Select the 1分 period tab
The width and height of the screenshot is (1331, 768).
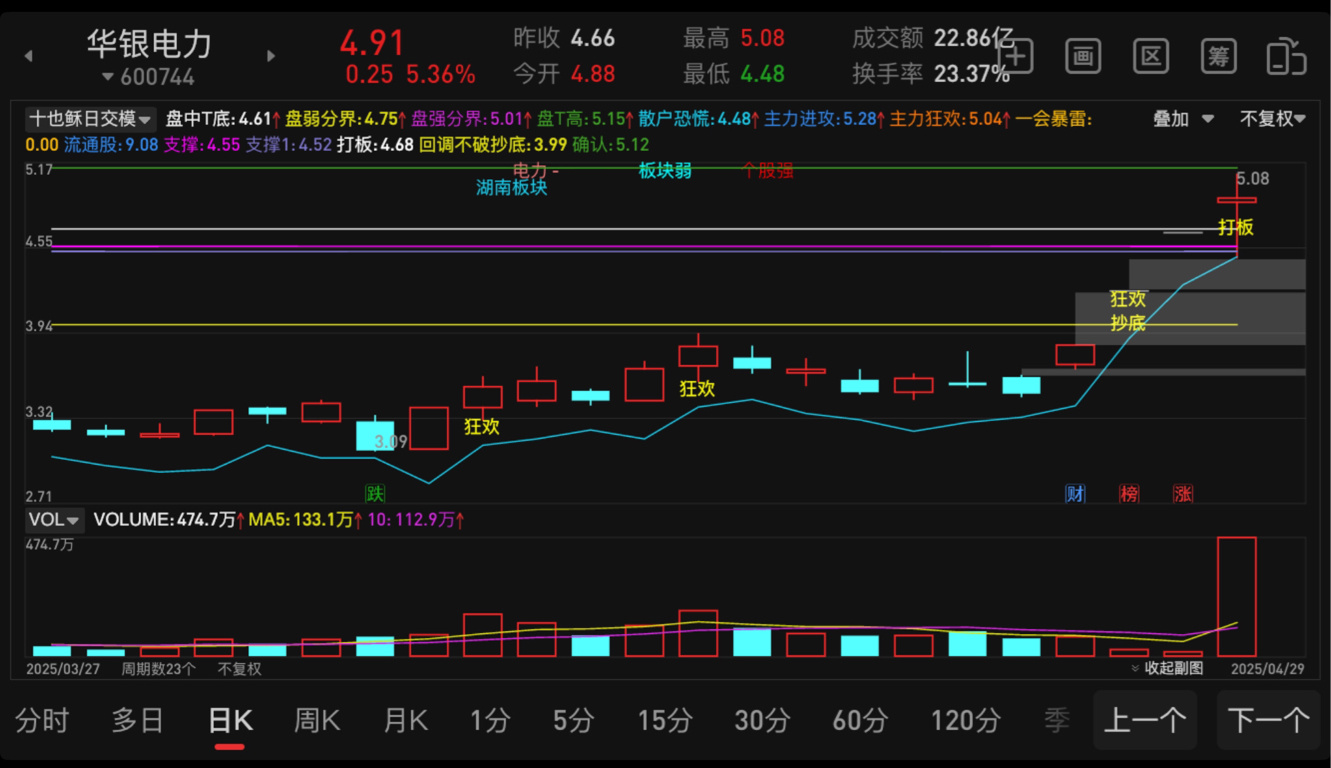(x=490, y=720)
